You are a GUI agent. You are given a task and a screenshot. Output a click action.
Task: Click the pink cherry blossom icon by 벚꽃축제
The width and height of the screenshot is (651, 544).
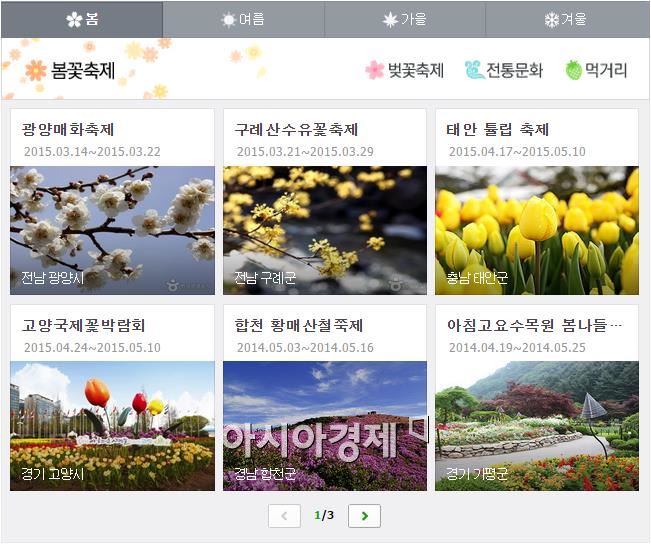pos(375,70)
